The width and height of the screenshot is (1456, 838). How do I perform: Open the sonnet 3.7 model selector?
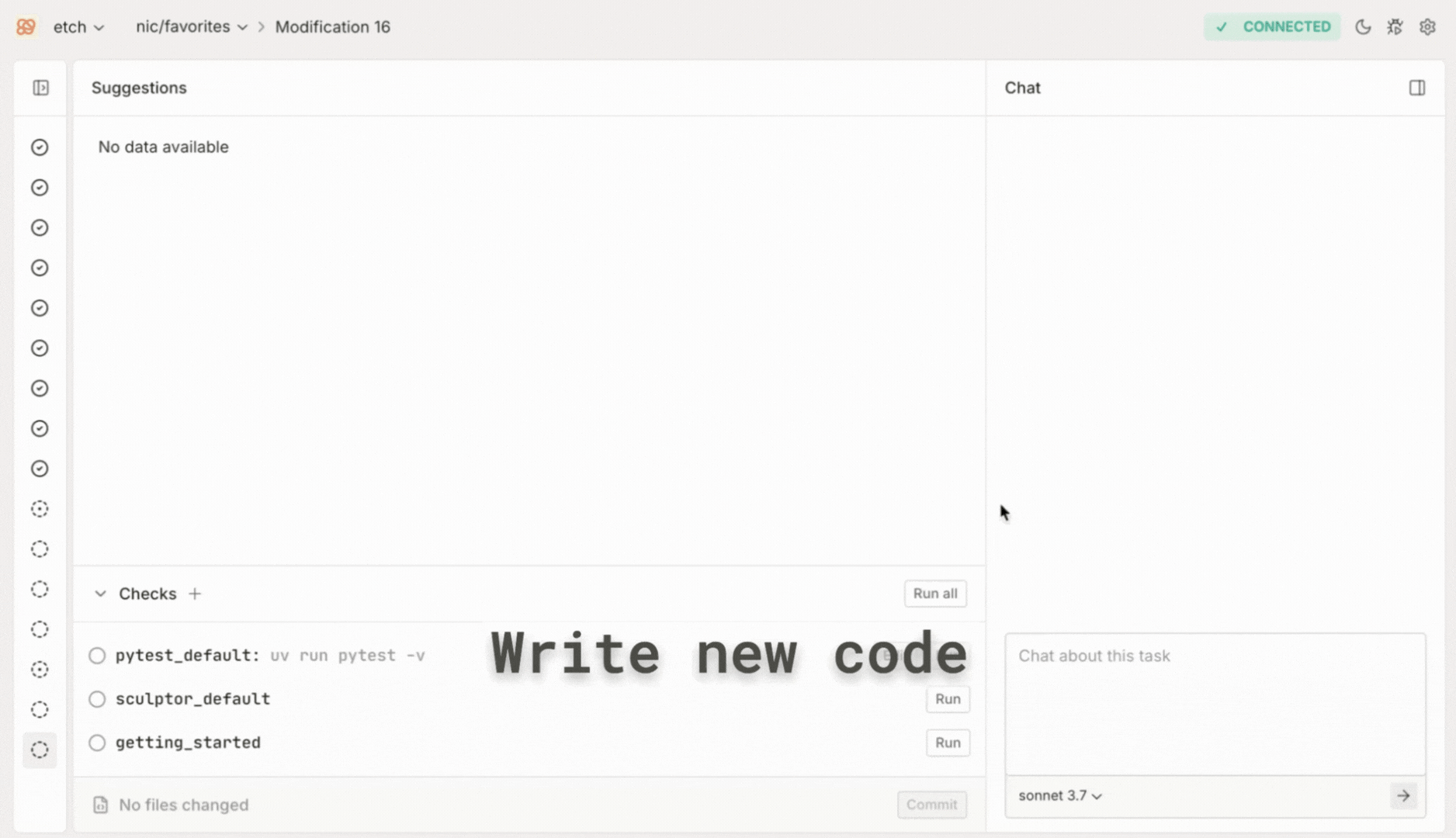point(1059,795)
